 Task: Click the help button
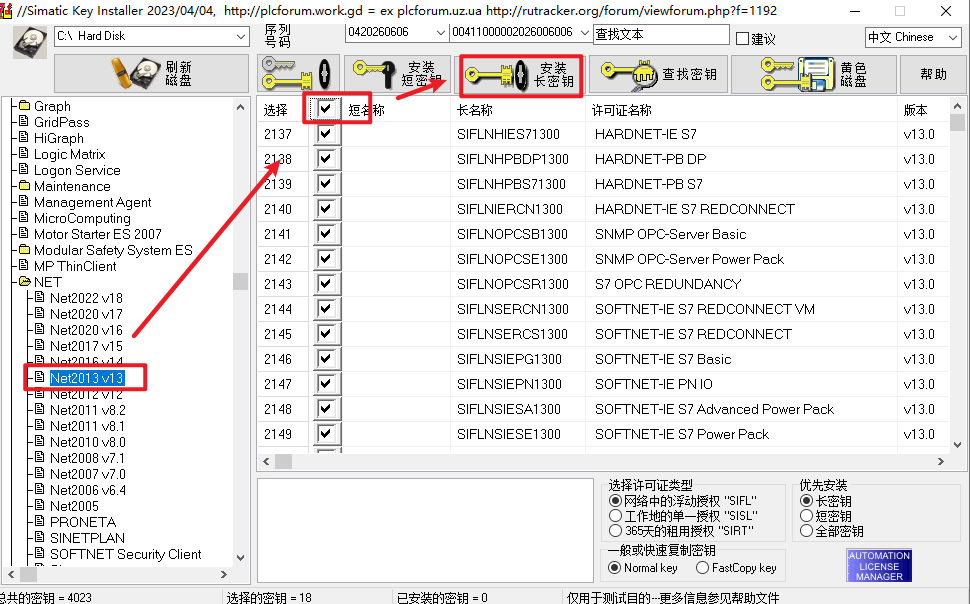pyautogui.click(x=933, y=74)
